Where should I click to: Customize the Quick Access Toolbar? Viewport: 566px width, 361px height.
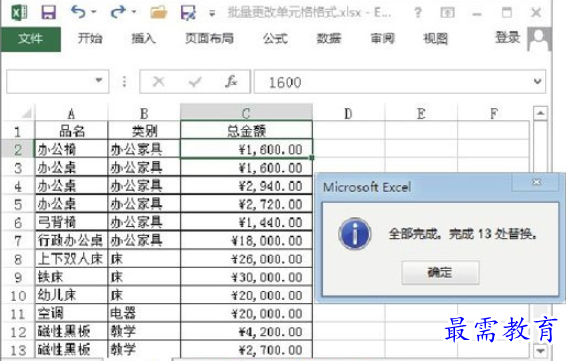pos(212,14)
